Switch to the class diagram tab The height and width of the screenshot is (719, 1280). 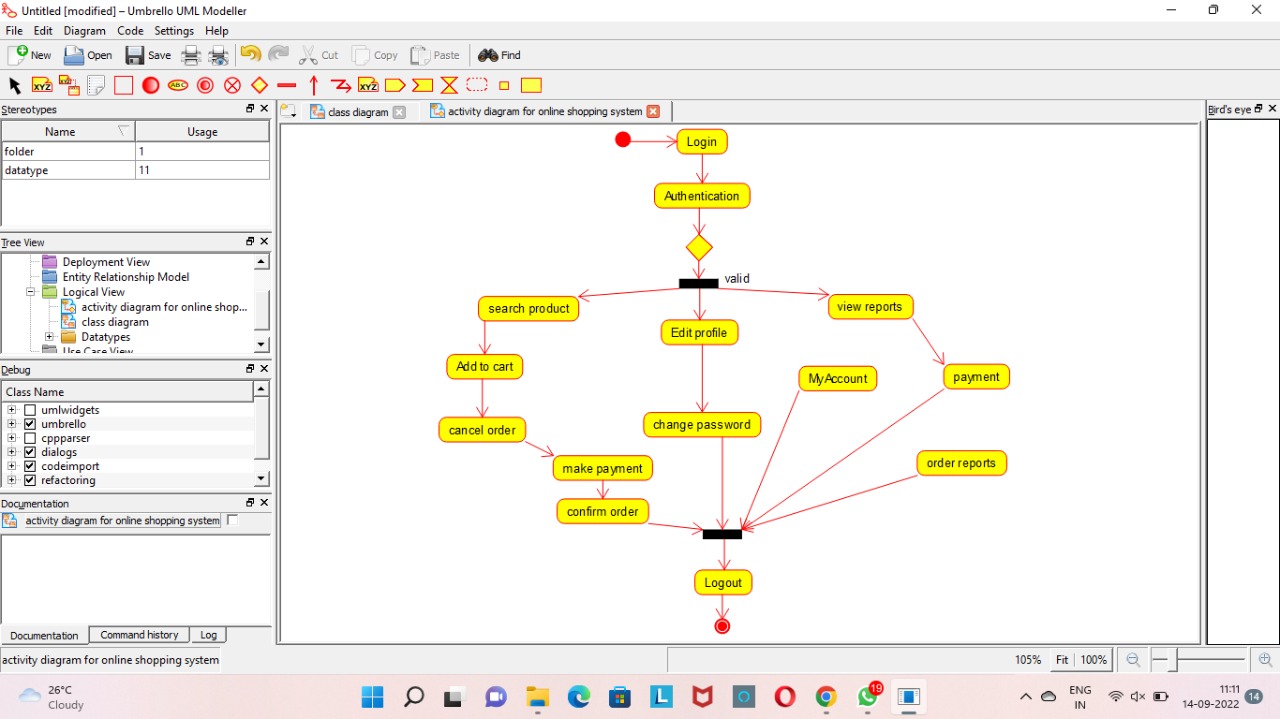(x=356, y=111)
